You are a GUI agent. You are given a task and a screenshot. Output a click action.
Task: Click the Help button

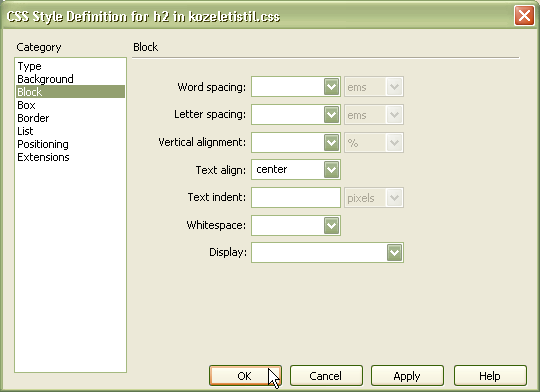tap(490, 375)
